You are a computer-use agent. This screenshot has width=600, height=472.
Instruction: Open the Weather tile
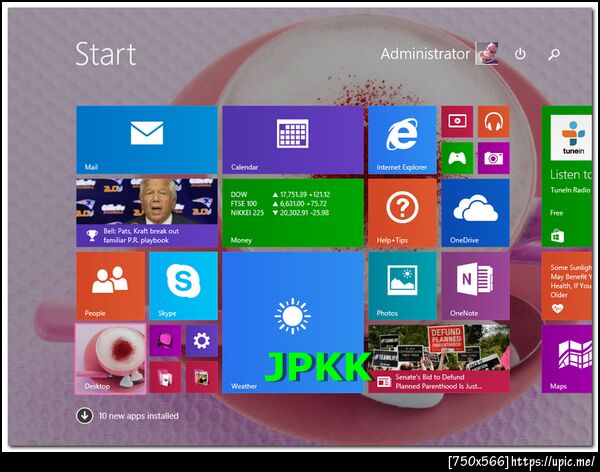pos(293,322)
